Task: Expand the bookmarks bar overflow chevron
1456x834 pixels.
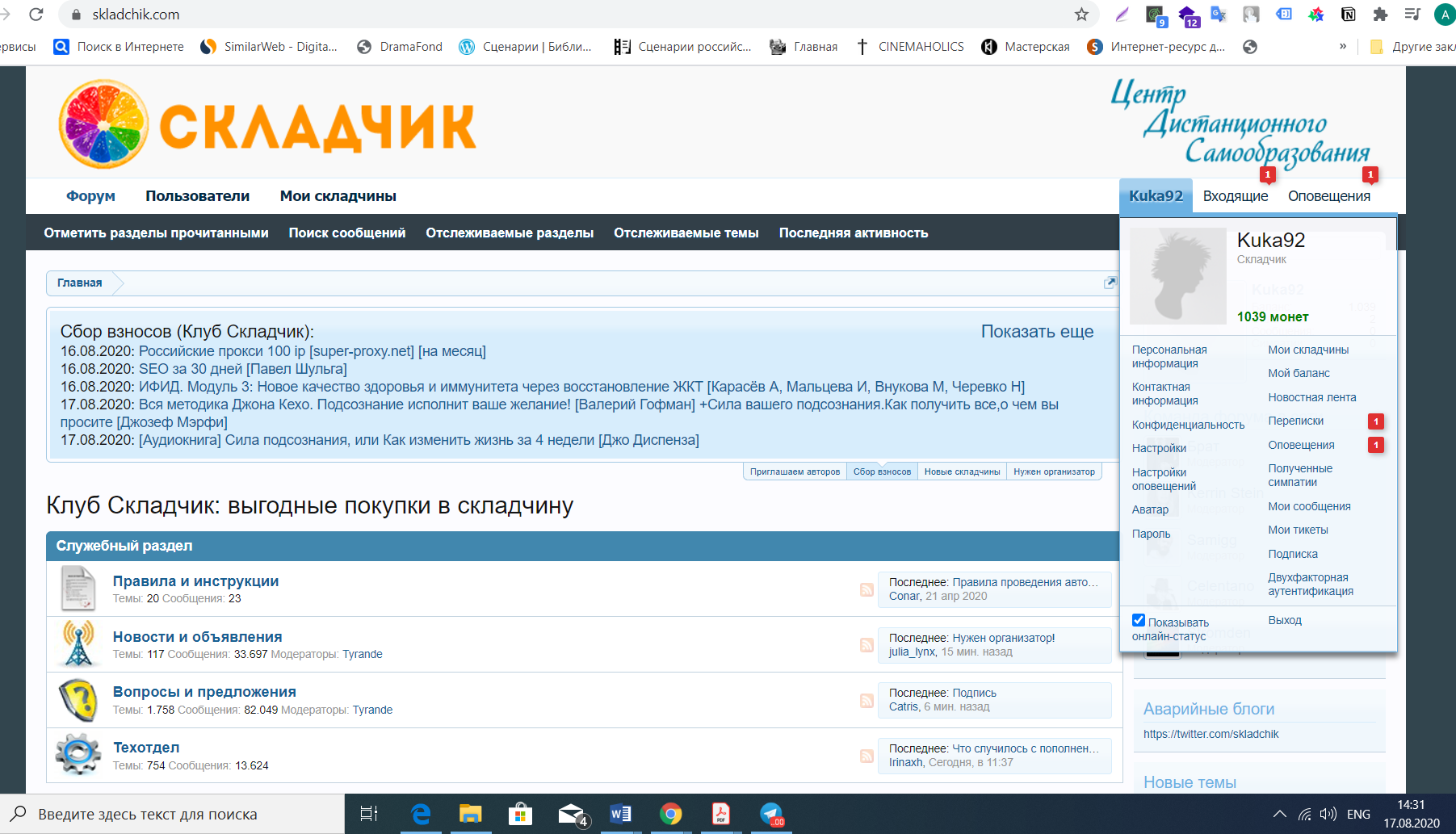Action: [1343, 46]
